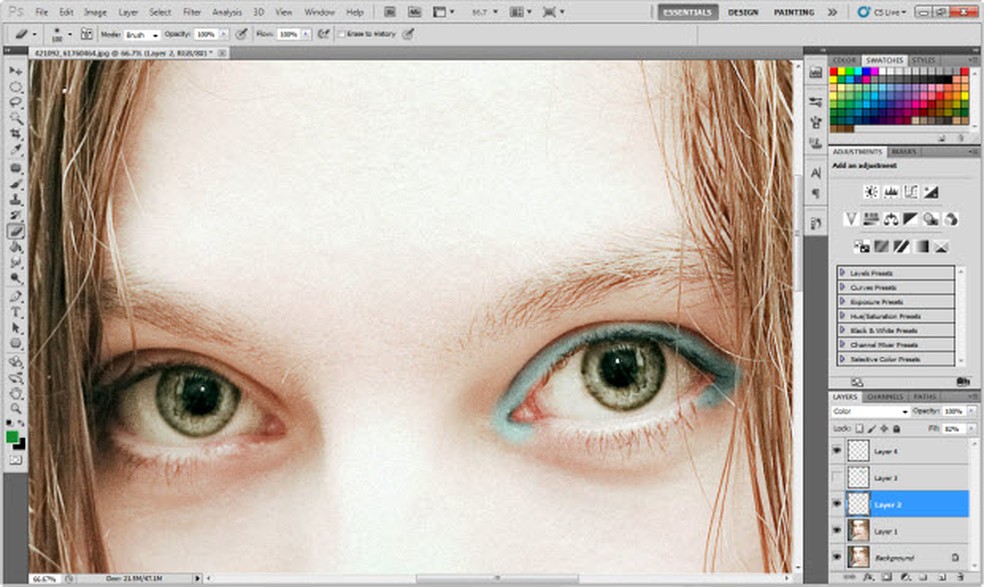Switch to the Channels tab

click(884, 397)
